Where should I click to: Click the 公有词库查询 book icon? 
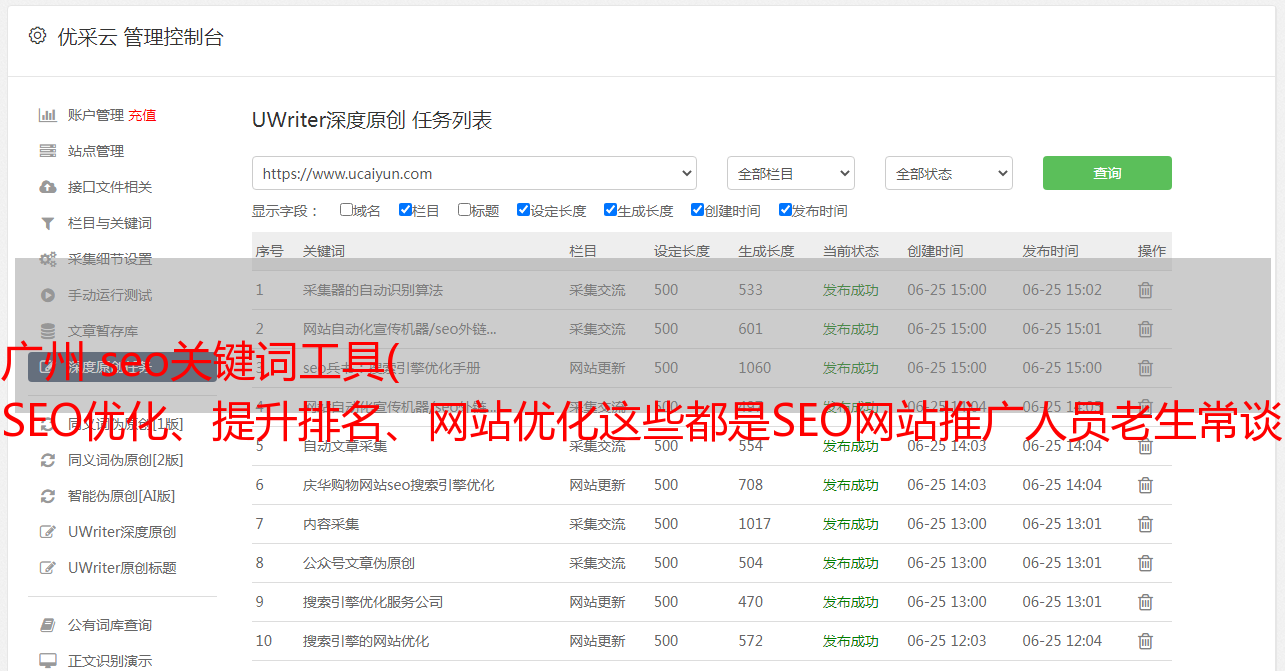(47, 625)
